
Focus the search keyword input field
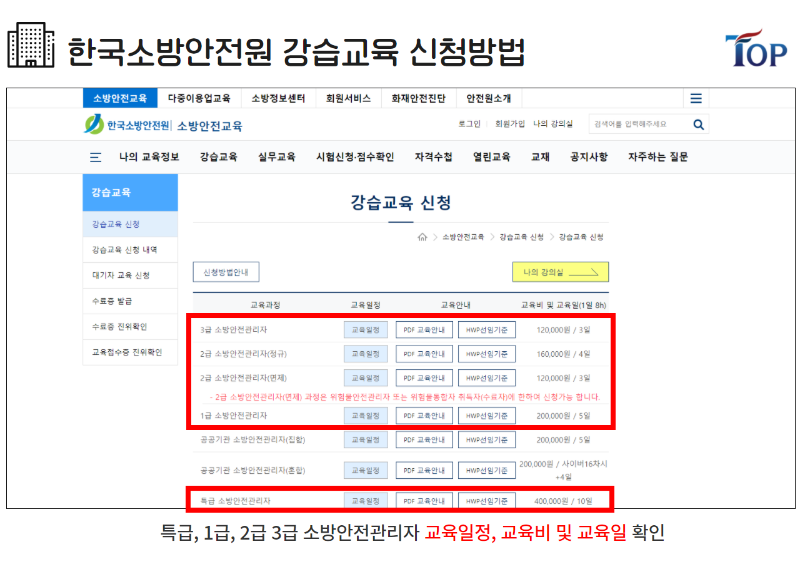click(640, 125)
